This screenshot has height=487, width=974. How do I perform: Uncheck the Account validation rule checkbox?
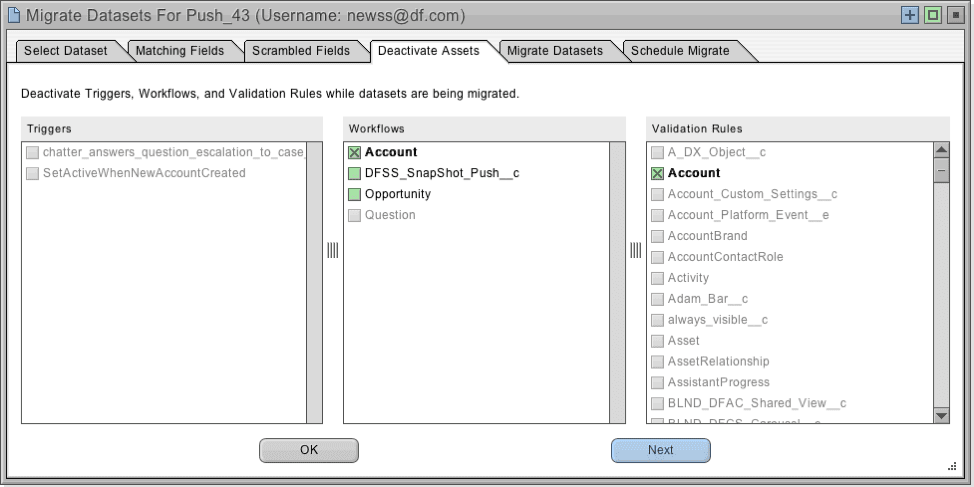click(x=657, y=173)
